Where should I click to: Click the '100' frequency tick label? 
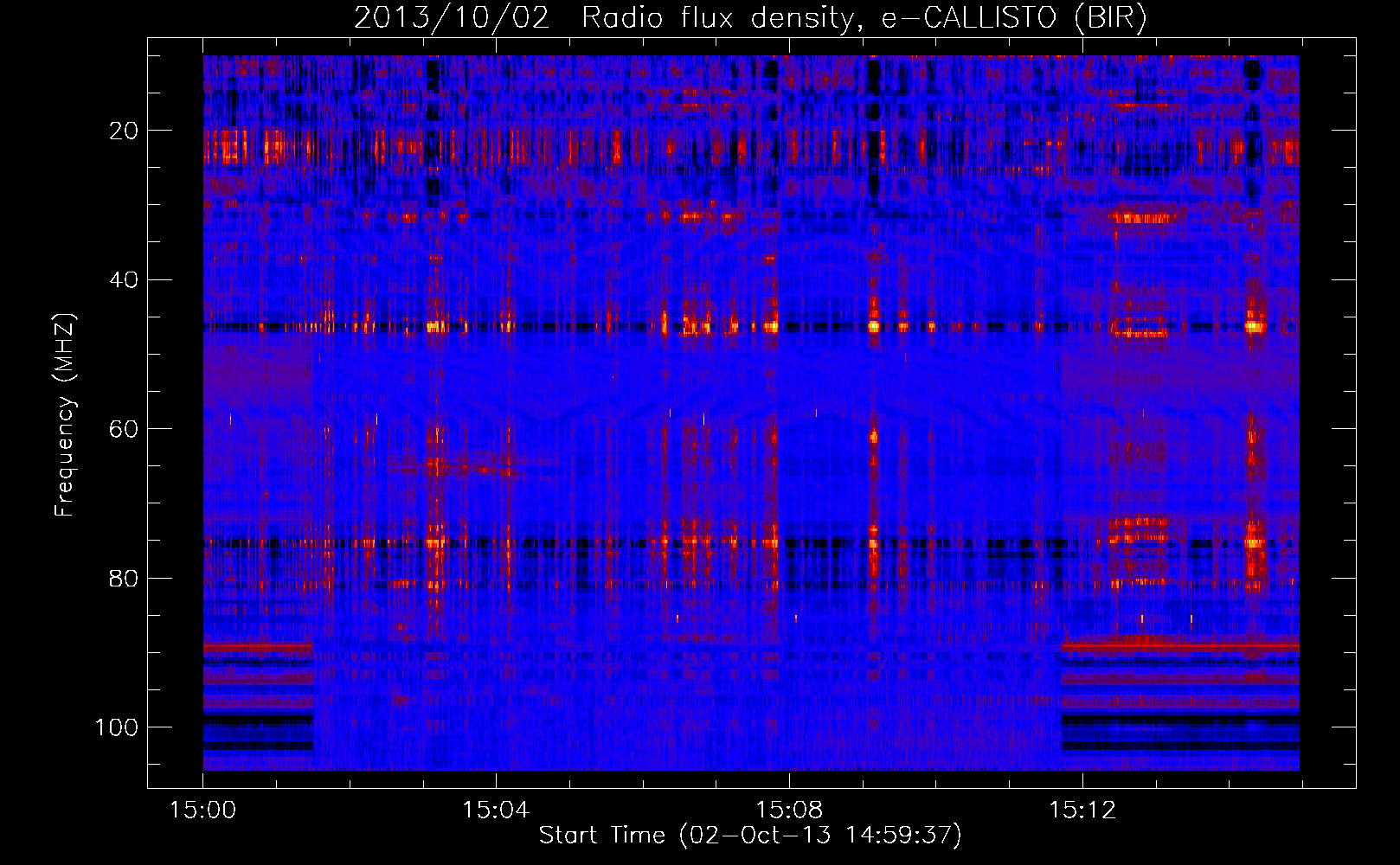[x=118, y=727]
